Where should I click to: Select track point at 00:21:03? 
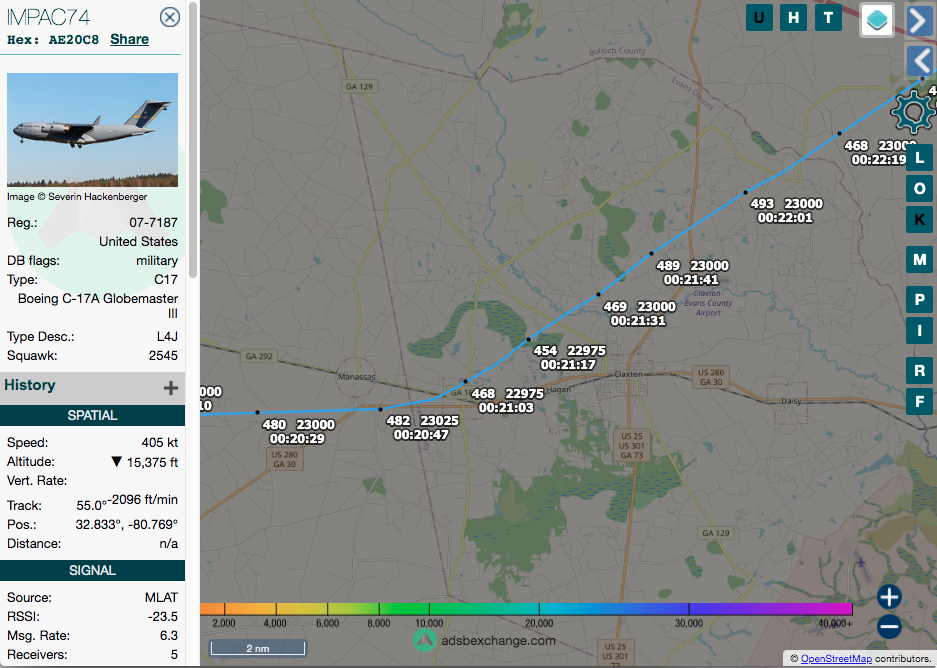466,381
